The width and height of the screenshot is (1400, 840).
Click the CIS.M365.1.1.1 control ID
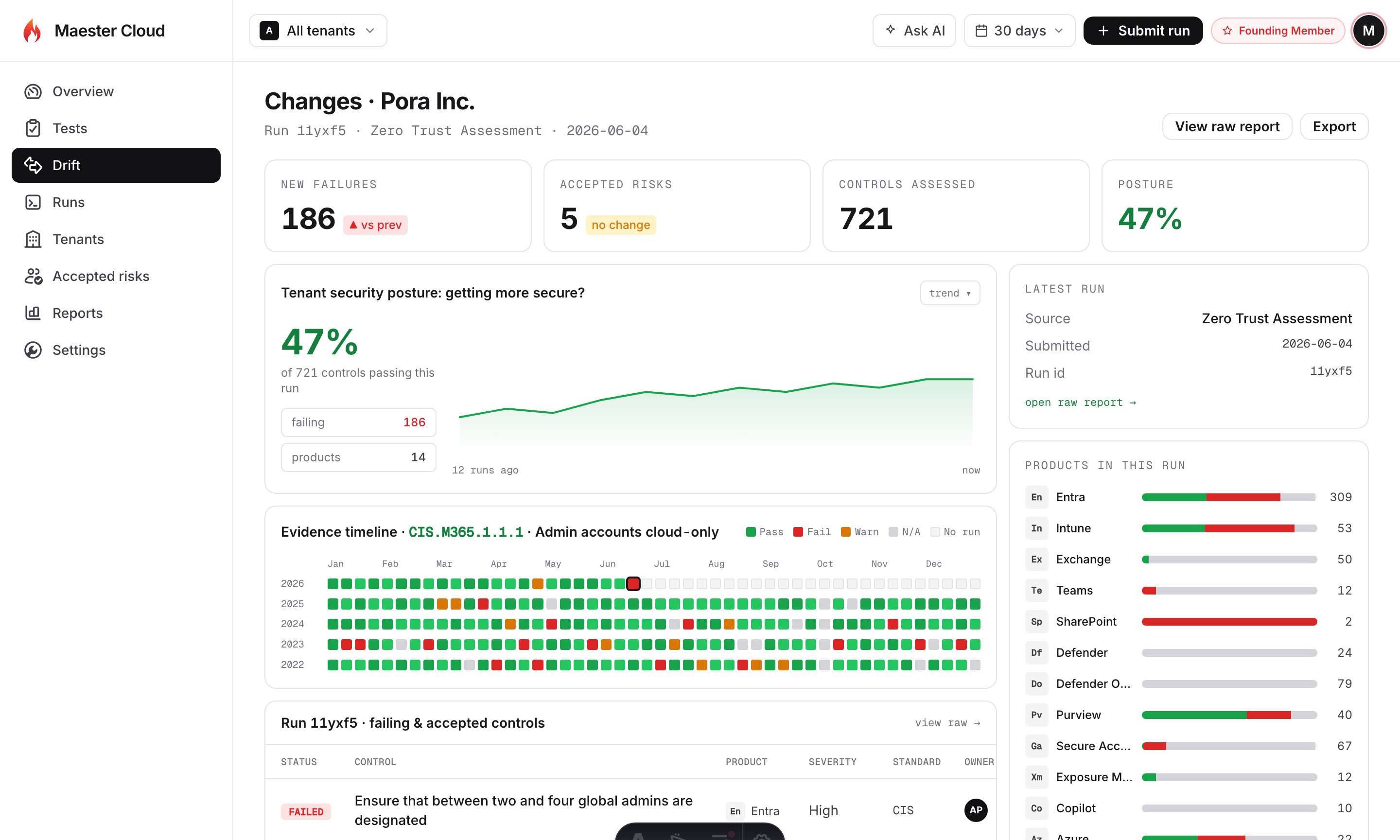[x=466, y=531]
